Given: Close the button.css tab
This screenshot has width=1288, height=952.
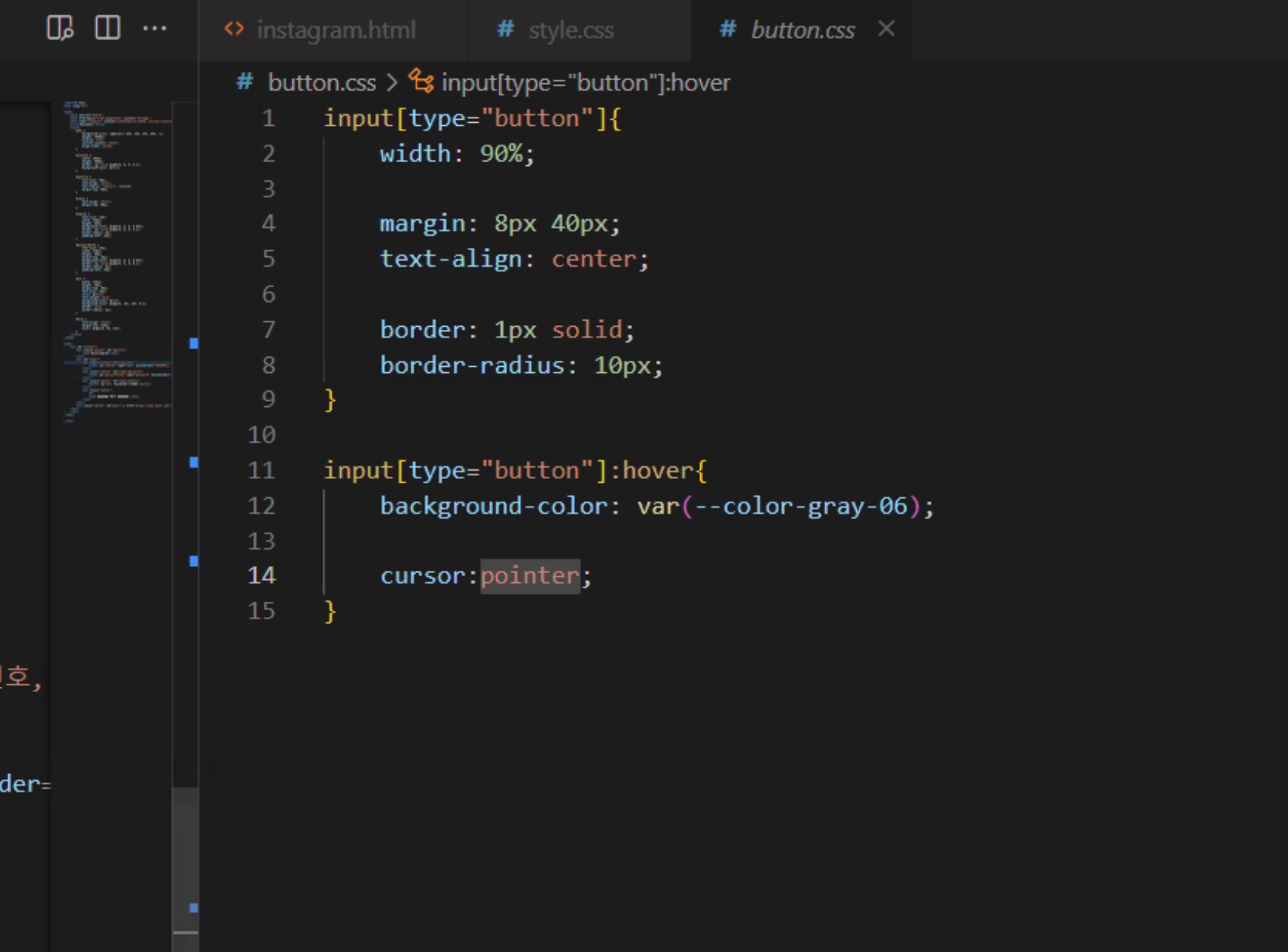Looking at the screenshot, I should 886,29.
